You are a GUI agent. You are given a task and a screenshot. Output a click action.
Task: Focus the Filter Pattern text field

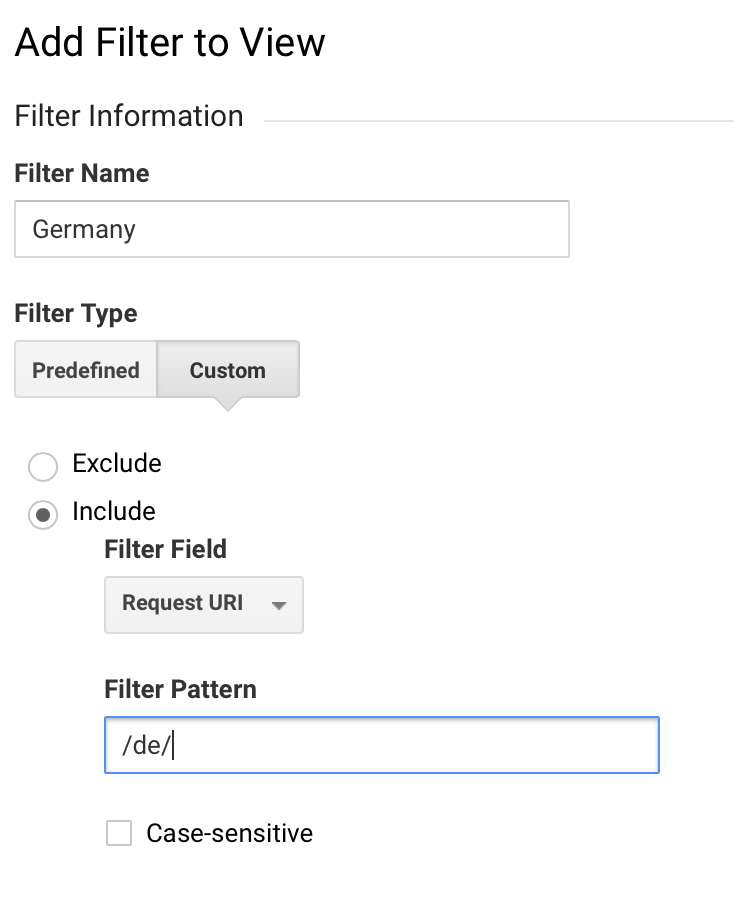[382, 745]
